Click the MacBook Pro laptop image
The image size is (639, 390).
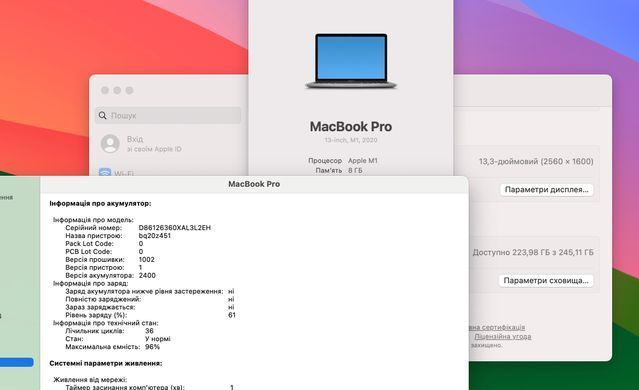point(351,61)
